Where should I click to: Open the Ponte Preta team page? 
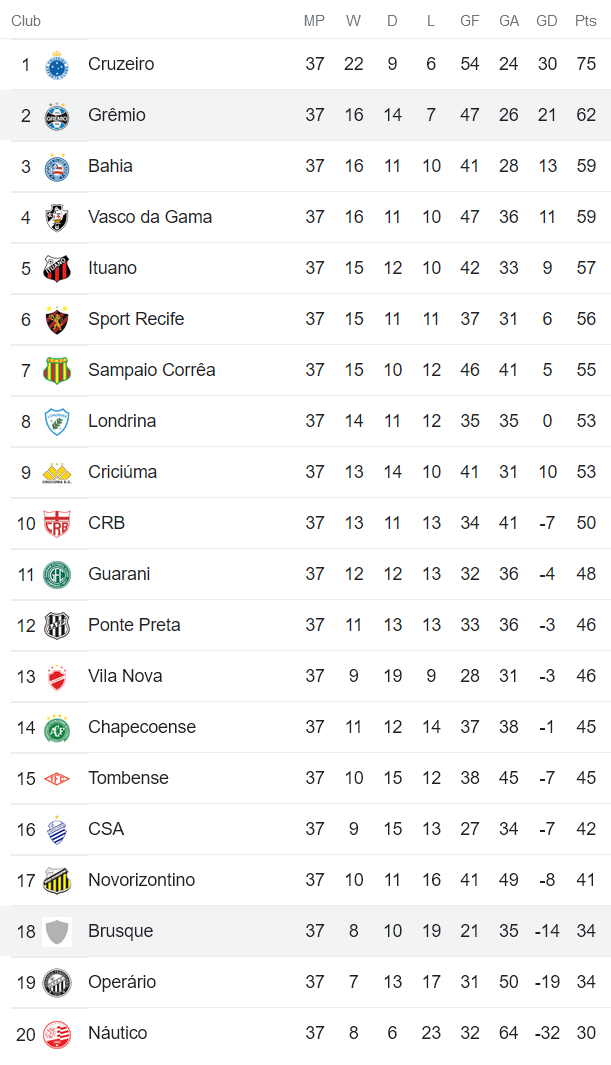134,625
